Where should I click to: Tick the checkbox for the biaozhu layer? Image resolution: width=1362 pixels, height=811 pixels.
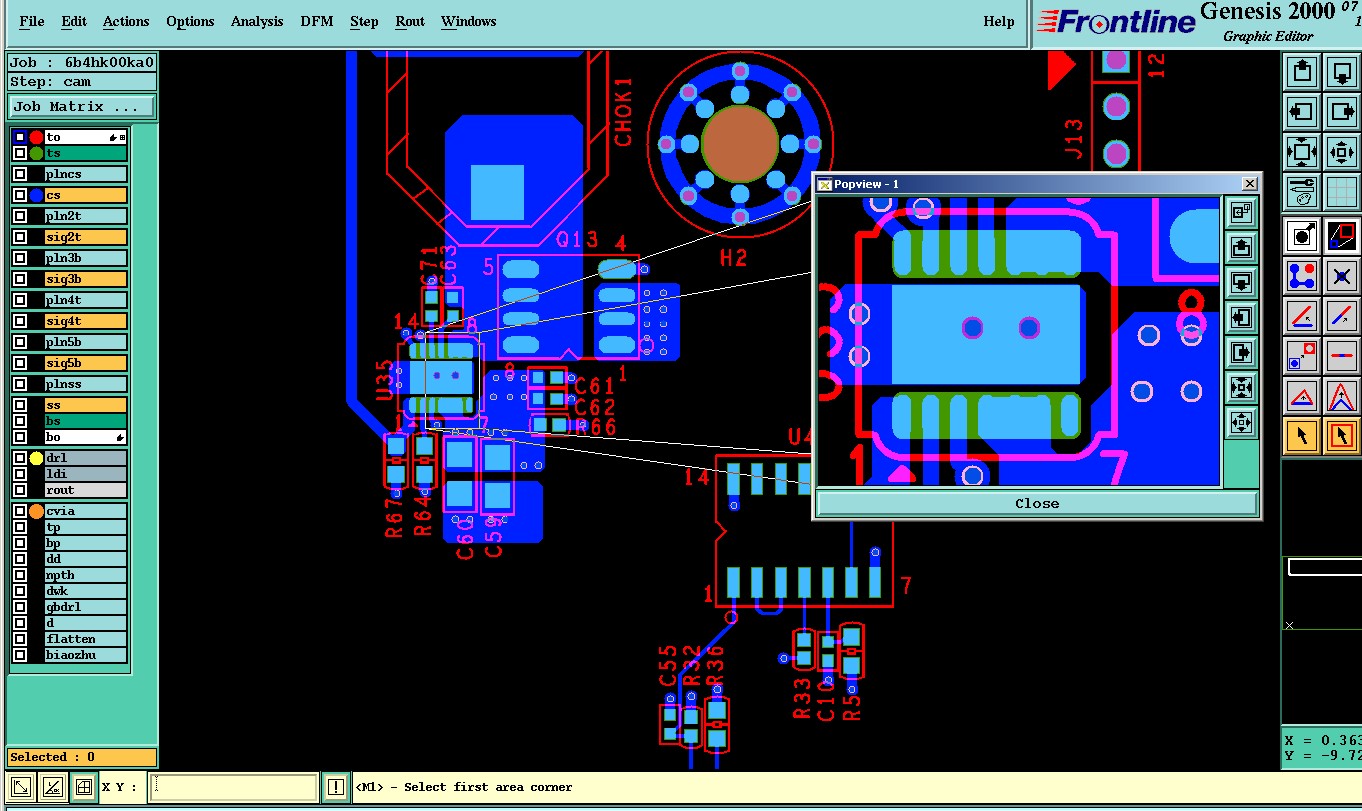20,656
